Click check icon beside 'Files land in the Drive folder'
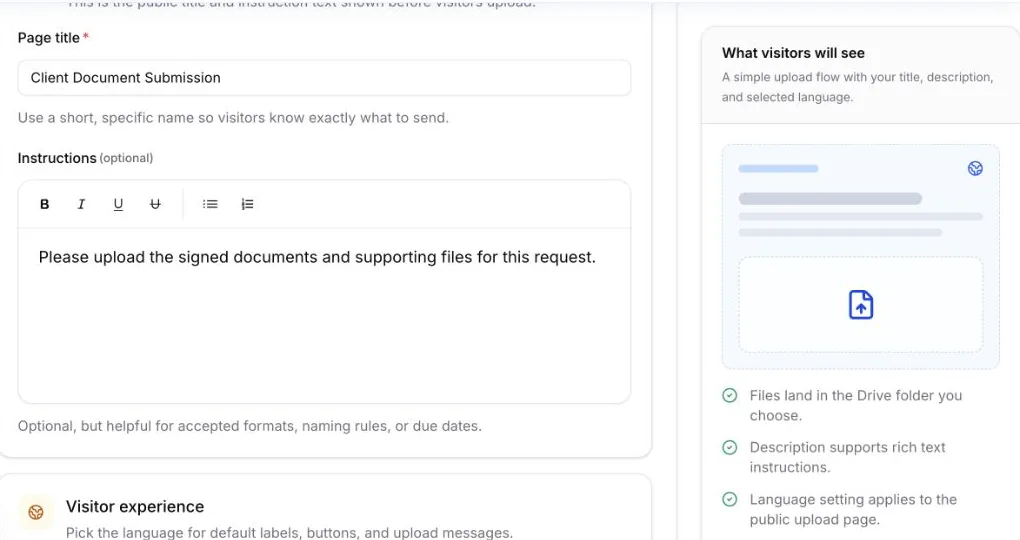This screenshot has height=540, width=1020. tap(730, 396)
